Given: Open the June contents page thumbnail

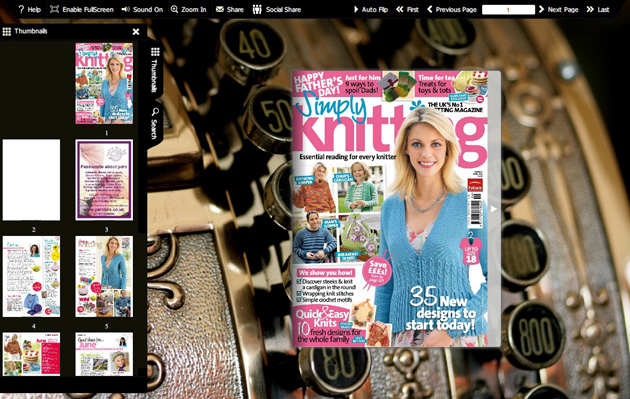Looking at the screenshot, I should point(31,354).
